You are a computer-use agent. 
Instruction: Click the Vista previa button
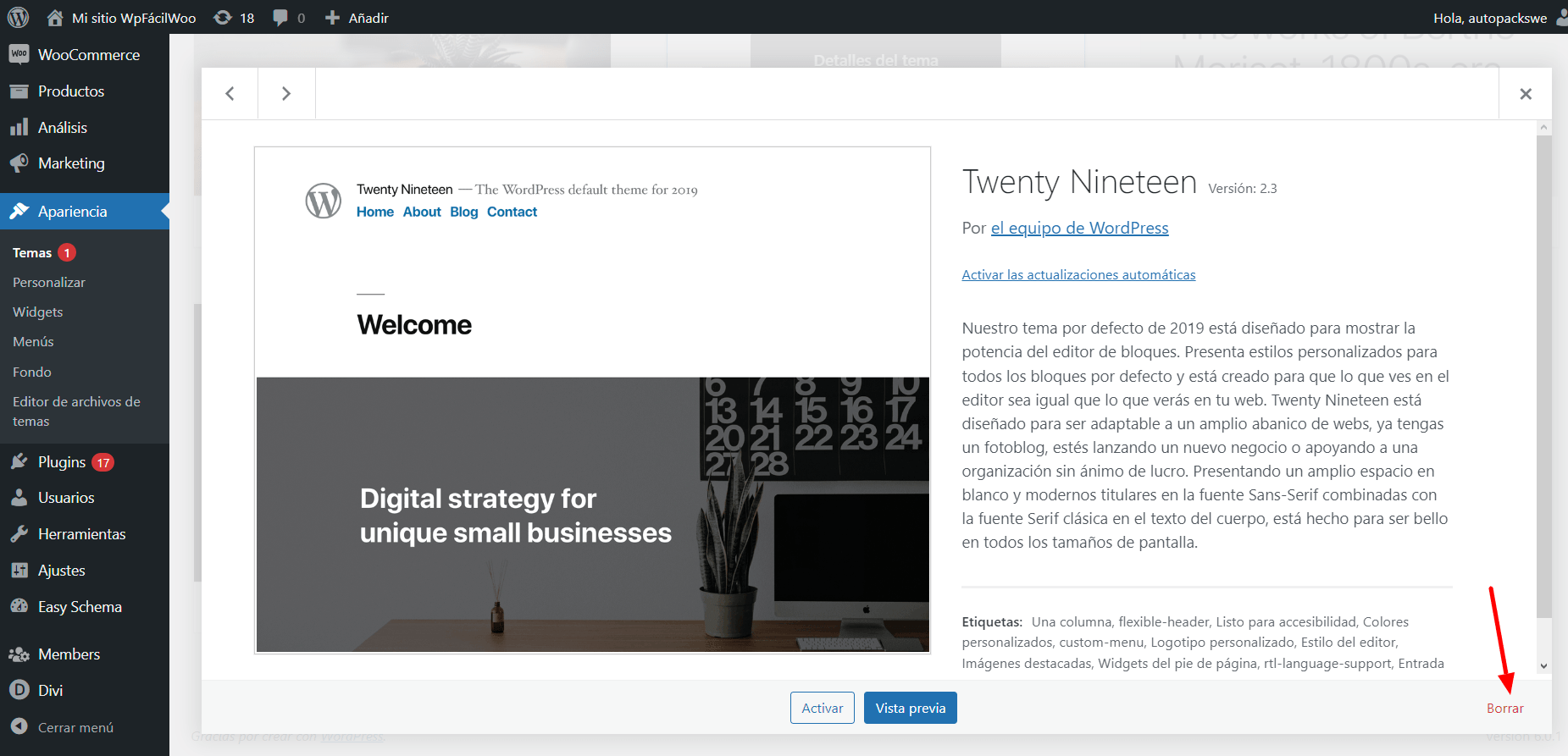pos(911,708)
